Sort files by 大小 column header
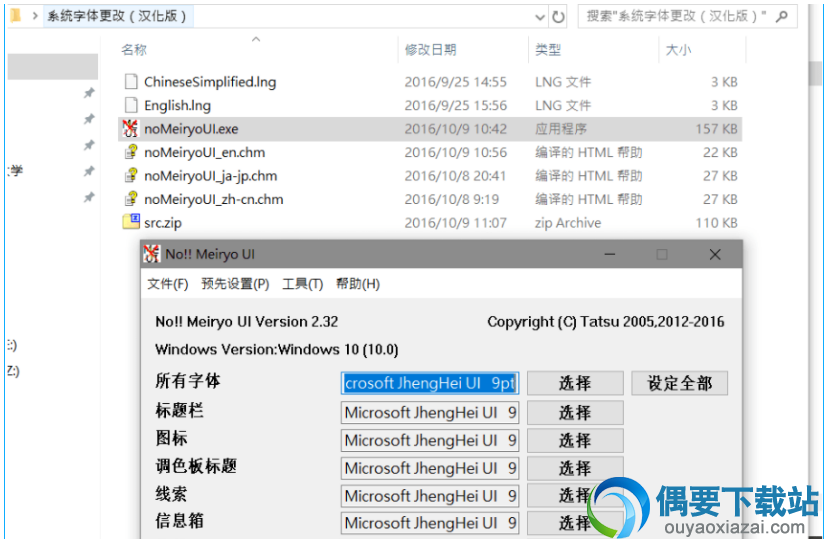Viewport: 830px width, 539px height. 678,50
